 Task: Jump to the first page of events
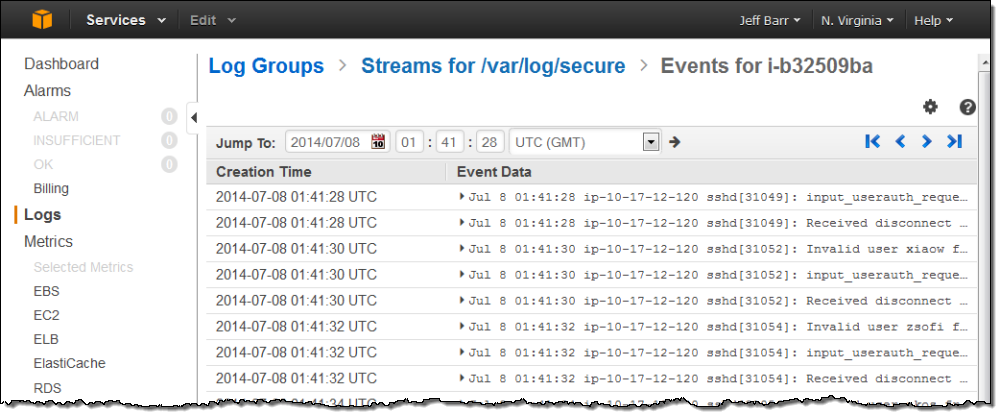873,142
